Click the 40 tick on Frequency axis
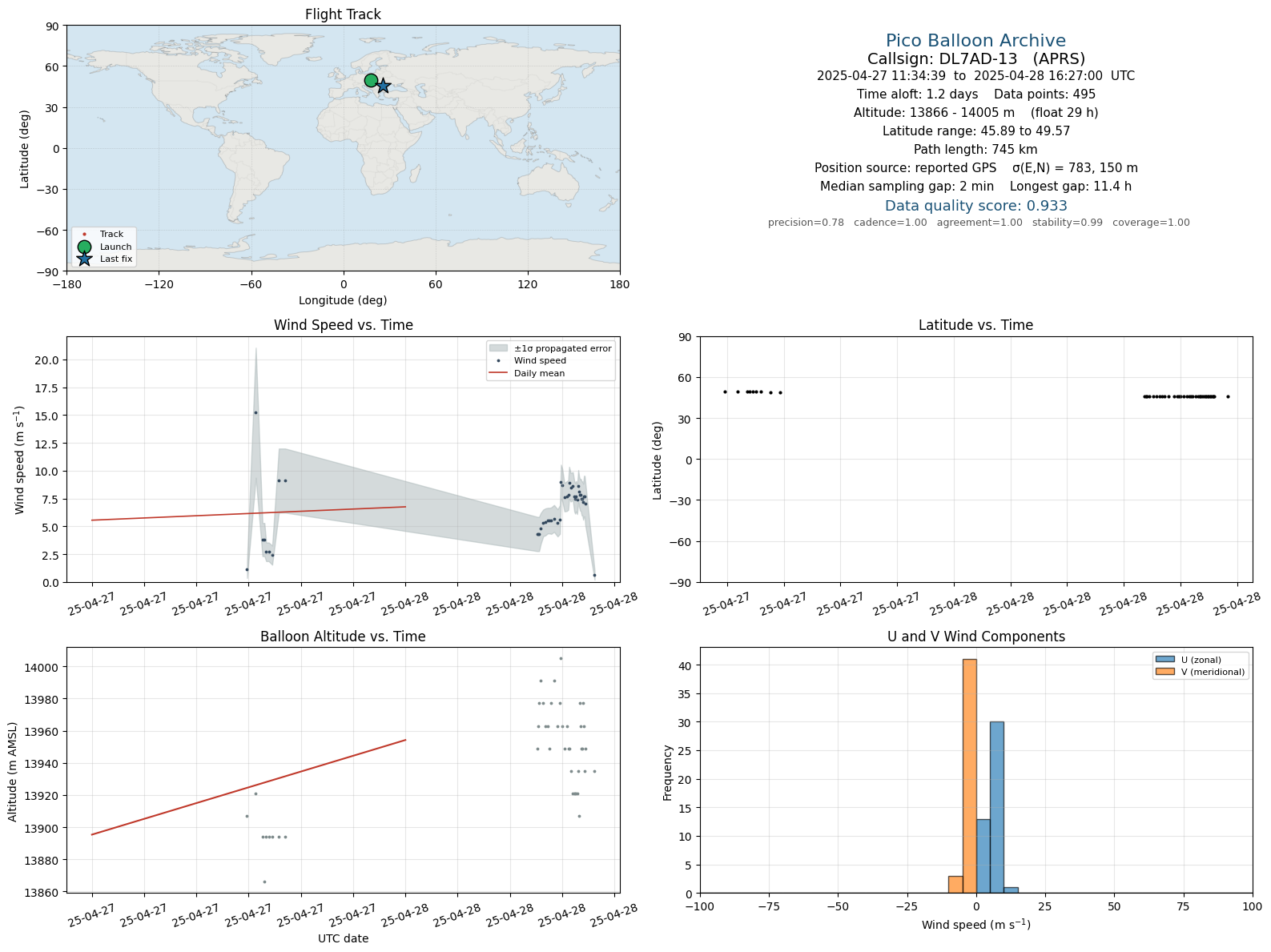Viewport: 1271px width, 952px height. (x=686, y=665)
